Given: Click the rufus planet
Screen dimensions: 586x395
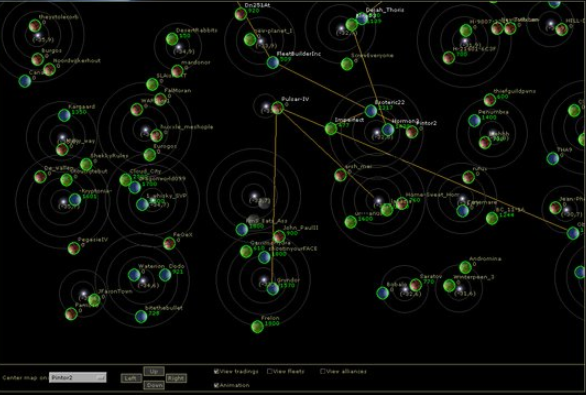Looking at the screenshot, I should [x=468, y=177].
